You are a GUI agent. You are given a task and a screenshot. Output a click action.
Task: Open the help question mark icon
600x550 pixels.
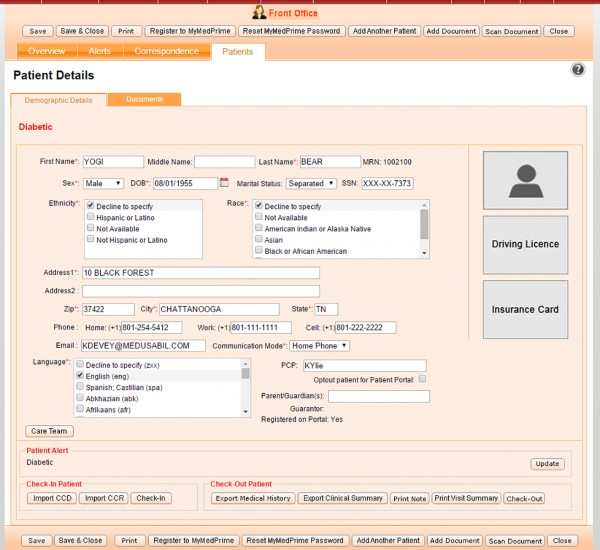[x=578, y=70]
